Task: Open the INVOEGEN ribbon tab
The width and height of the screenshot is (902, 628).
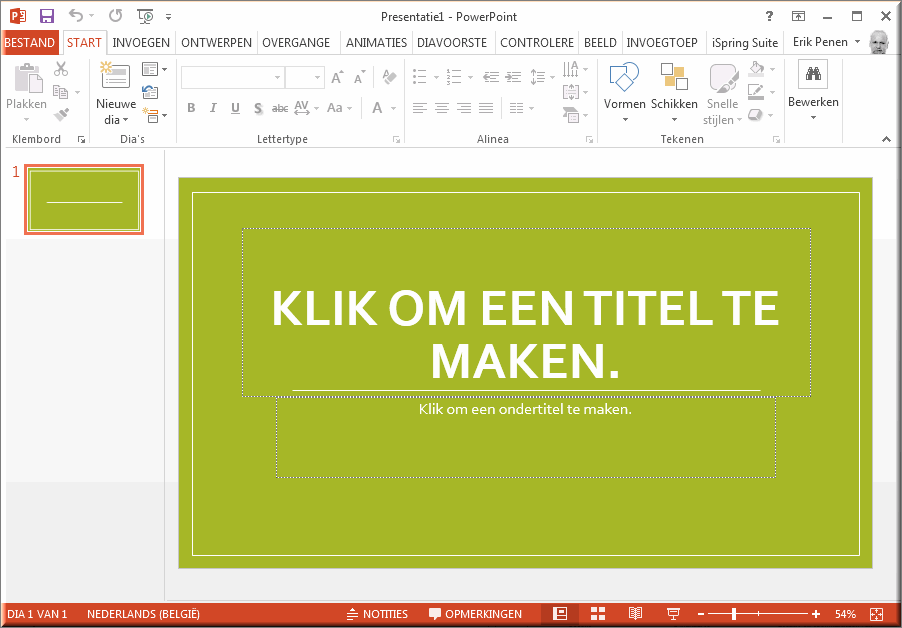Action: pyautogui.click(x=141, y=43)
